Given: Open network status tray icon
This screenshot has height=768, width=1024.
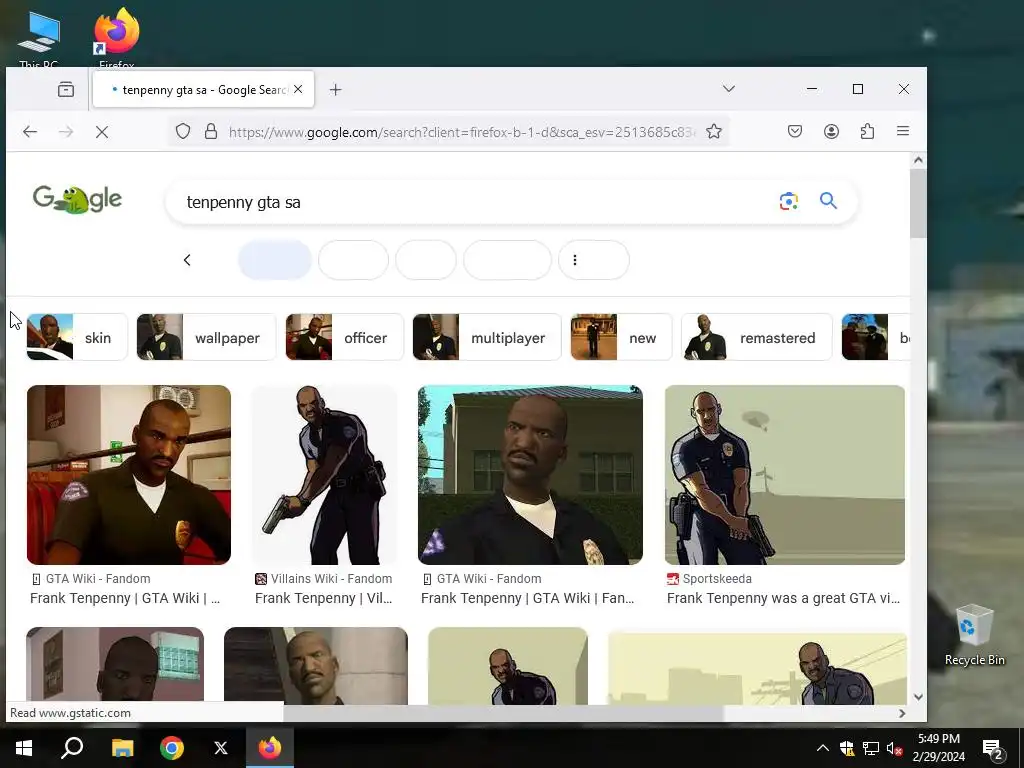Looking at the screenshot, I should click(x=871, y=748).
